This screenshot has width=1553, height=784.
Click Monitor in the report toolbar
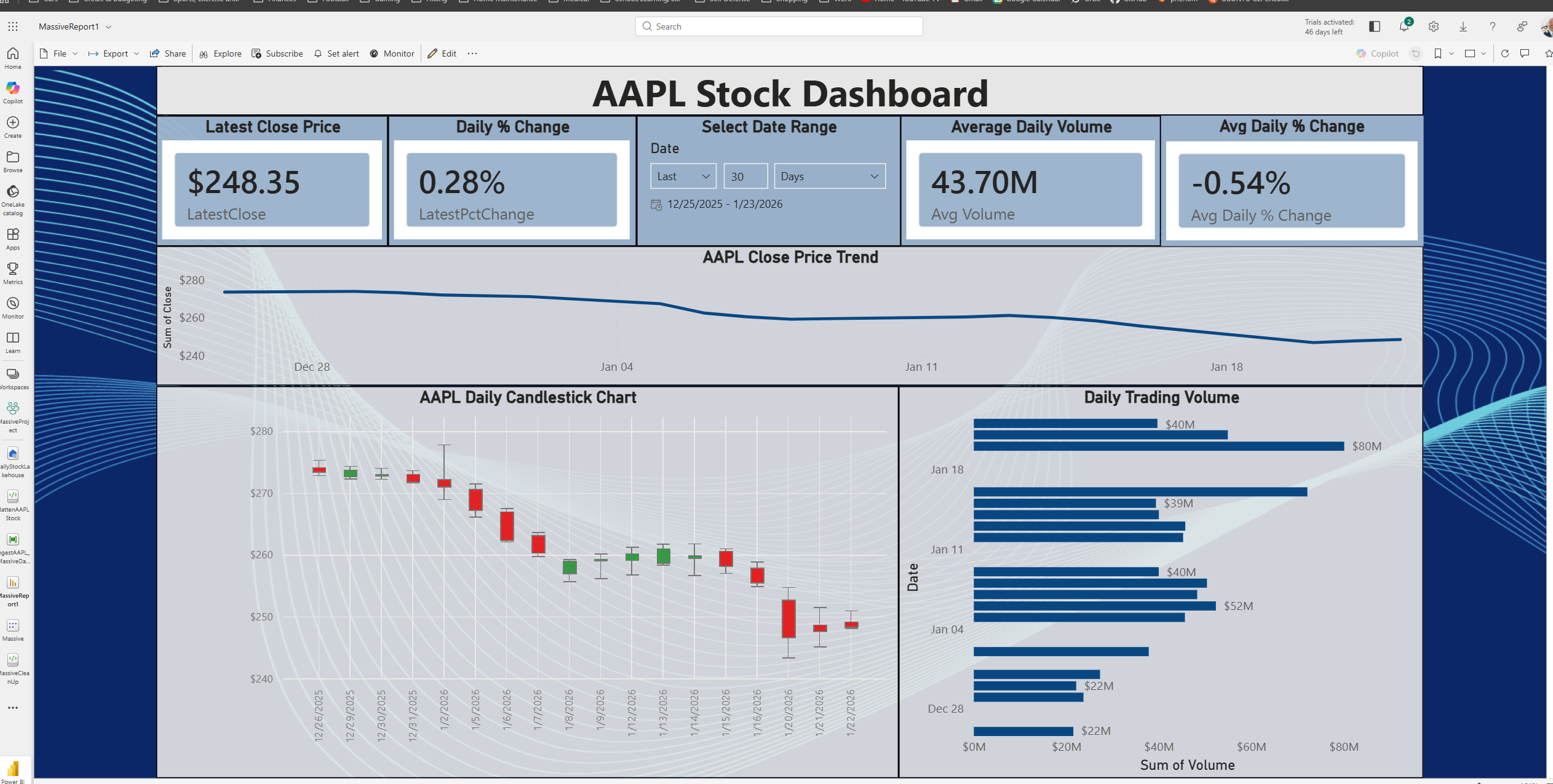392,53
